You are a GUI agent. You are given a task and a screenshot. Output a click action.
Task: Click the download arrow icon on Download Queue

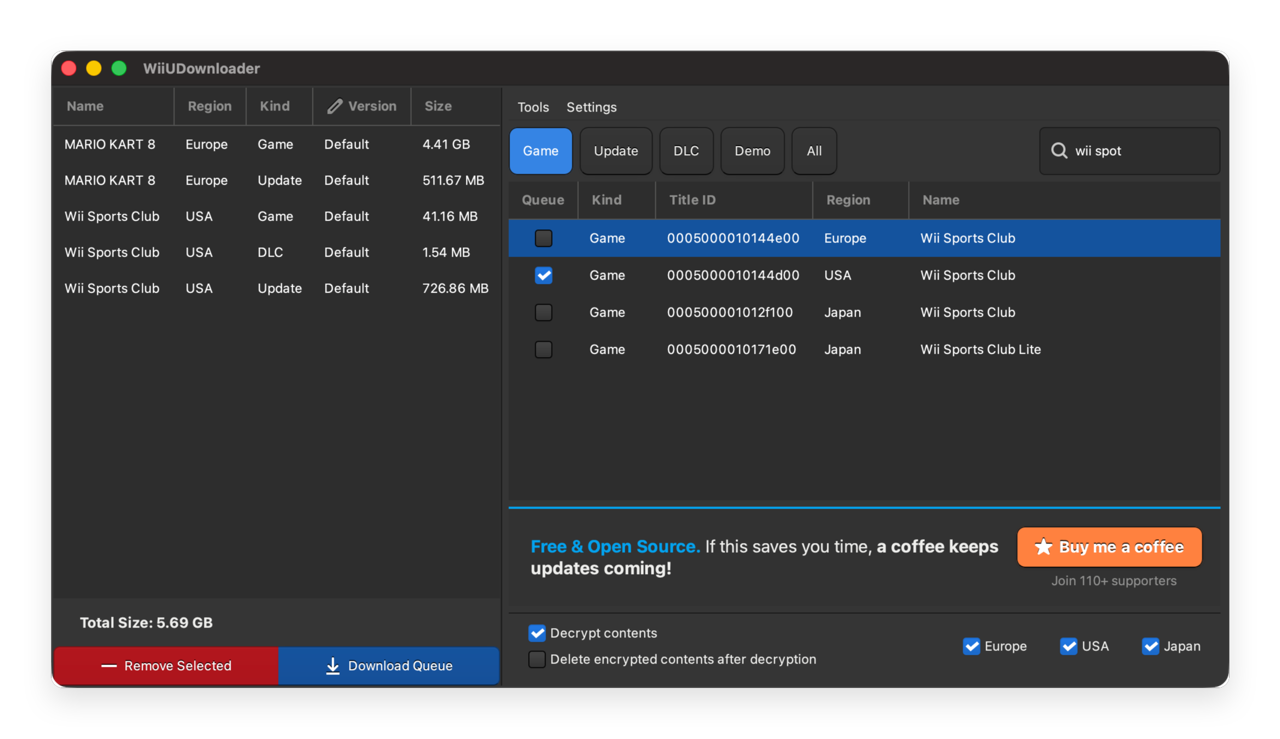[x=333, y=666]
